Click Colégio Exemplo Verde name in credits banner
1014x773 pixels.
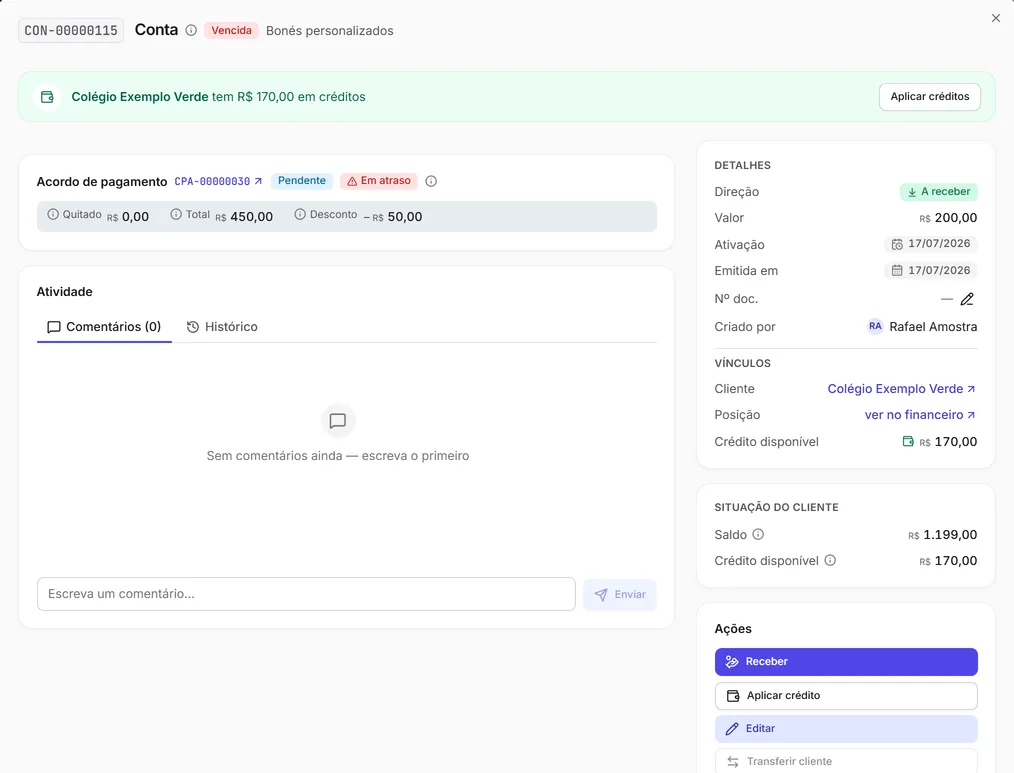coord(140,97)
